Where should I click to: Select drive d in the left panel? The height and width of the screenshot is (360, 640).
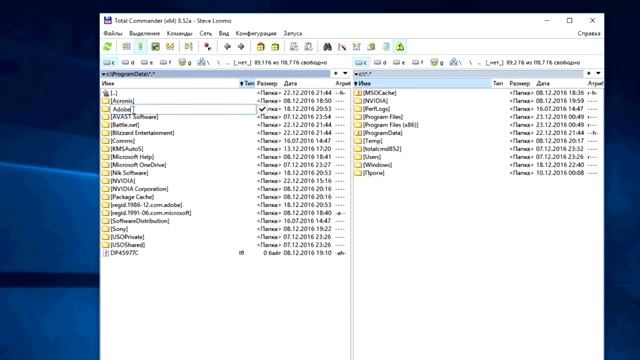tap(128, 62)
